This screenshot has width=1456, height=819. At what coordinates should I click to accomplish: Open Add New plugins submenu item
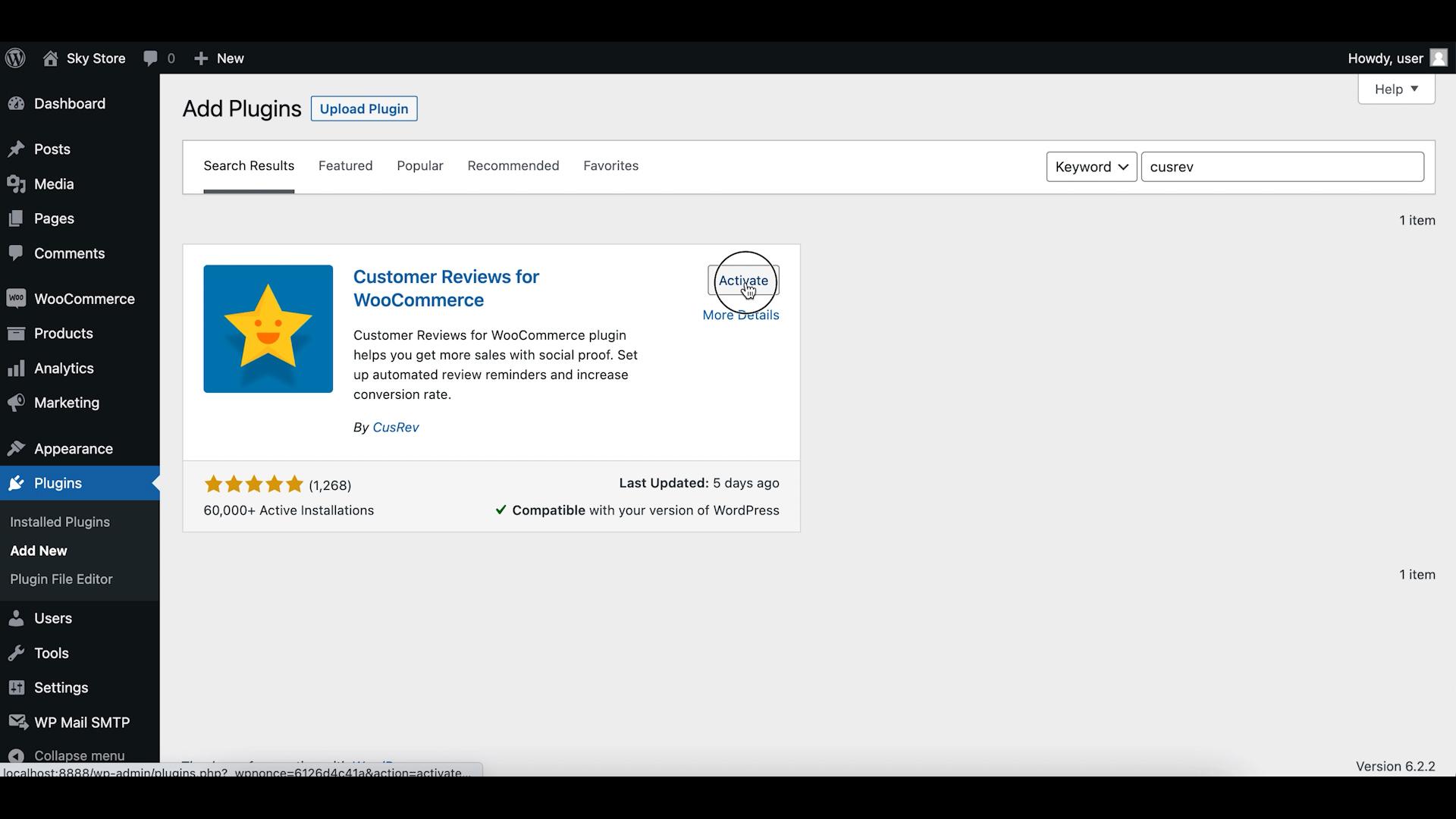coord(39,551)
